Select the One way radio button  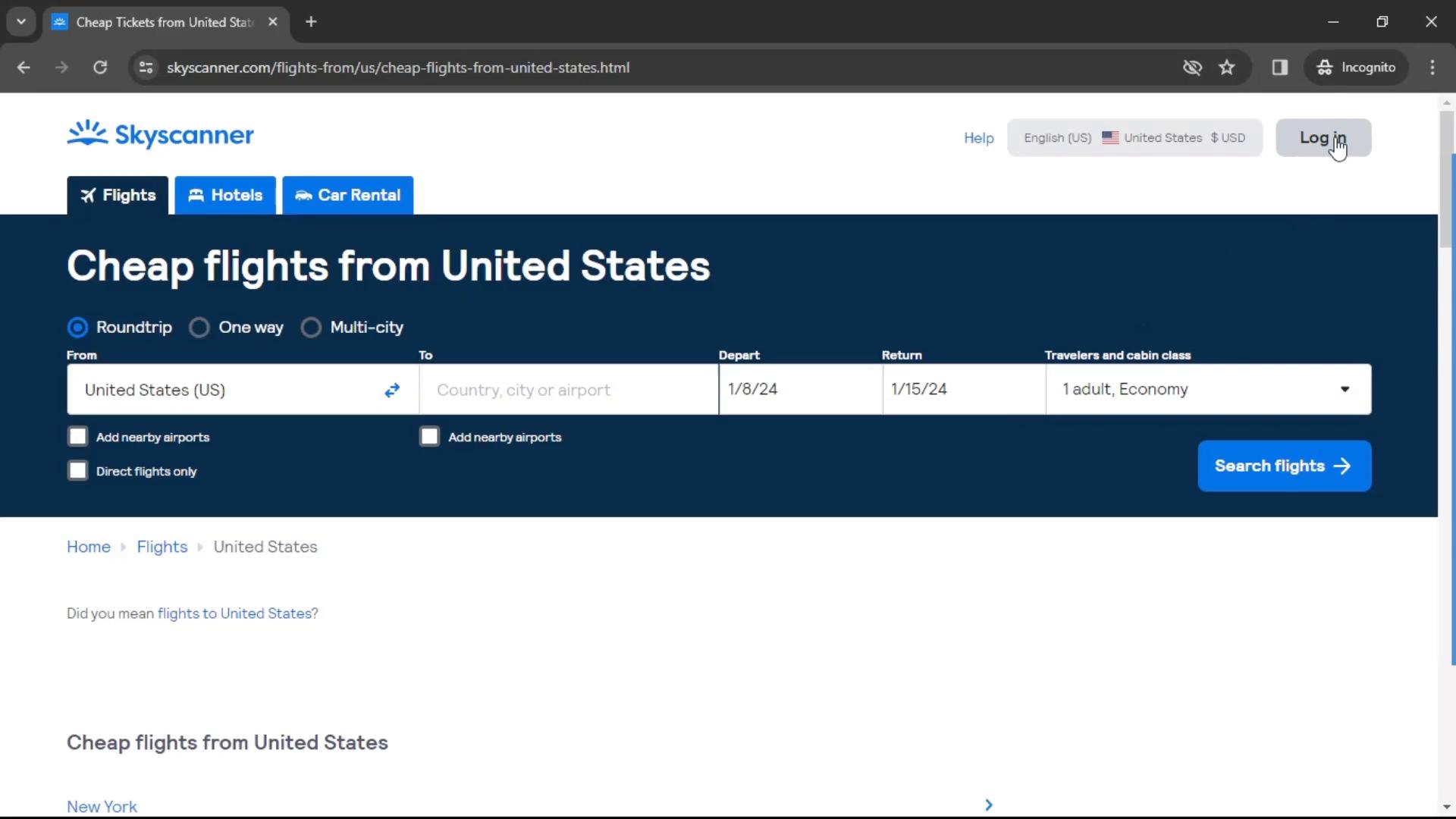[199, 327]
